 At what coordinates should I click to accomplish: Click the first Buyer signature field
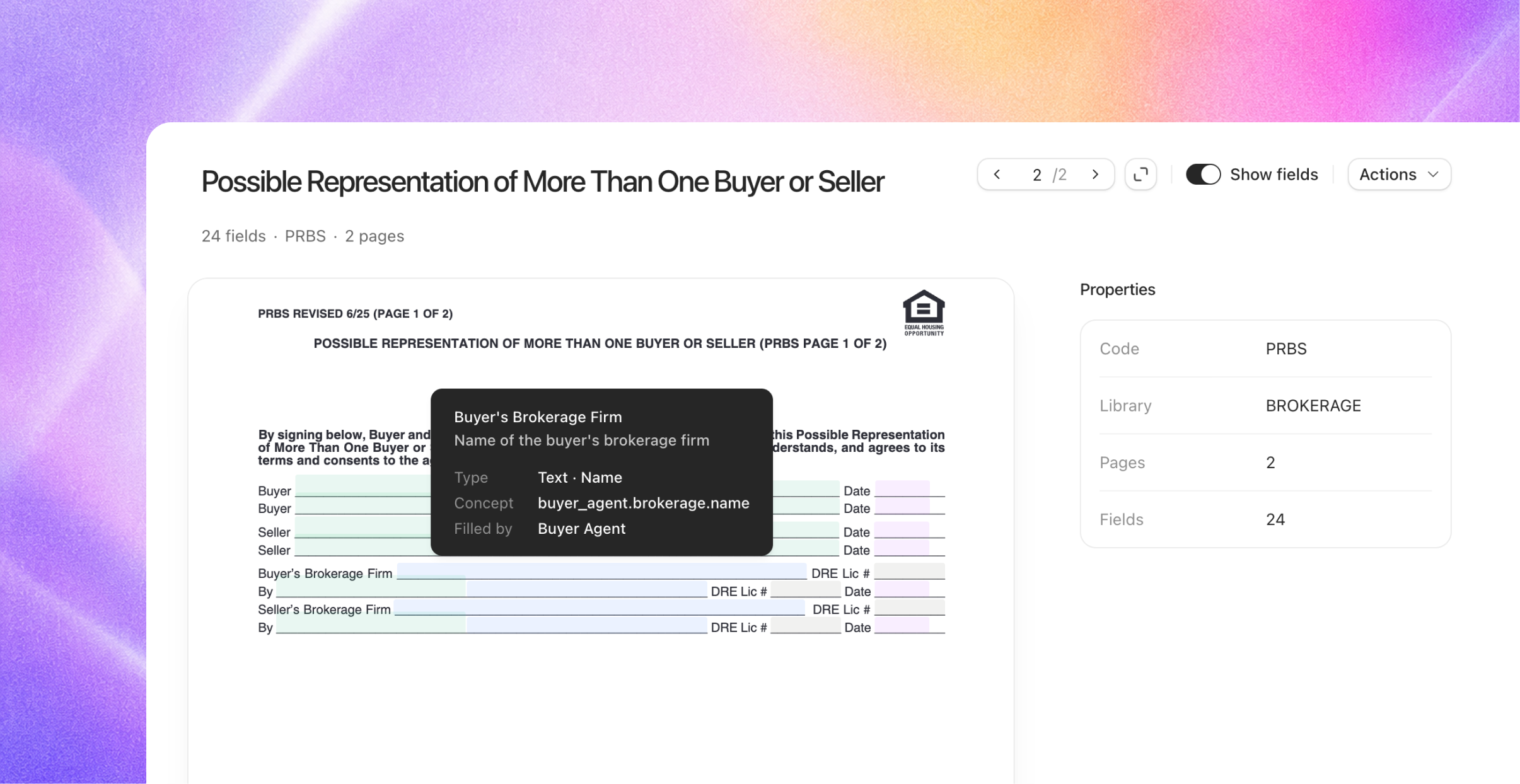click(x=363, y=486)
